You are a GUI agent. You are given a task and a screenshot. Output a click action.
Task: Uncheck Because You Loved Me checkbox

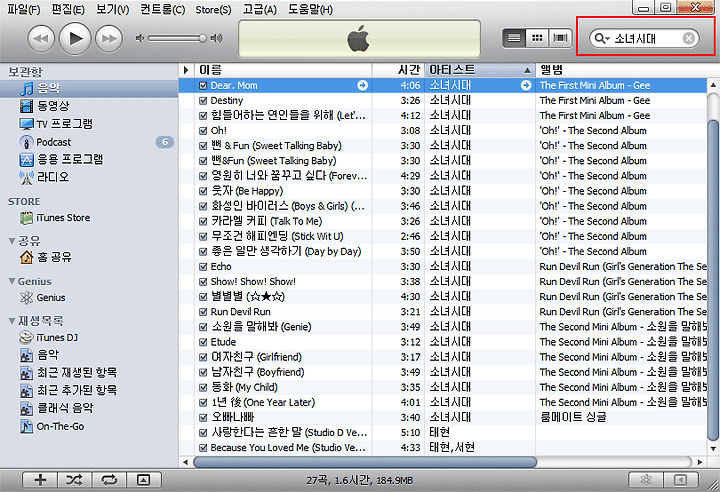203,448
